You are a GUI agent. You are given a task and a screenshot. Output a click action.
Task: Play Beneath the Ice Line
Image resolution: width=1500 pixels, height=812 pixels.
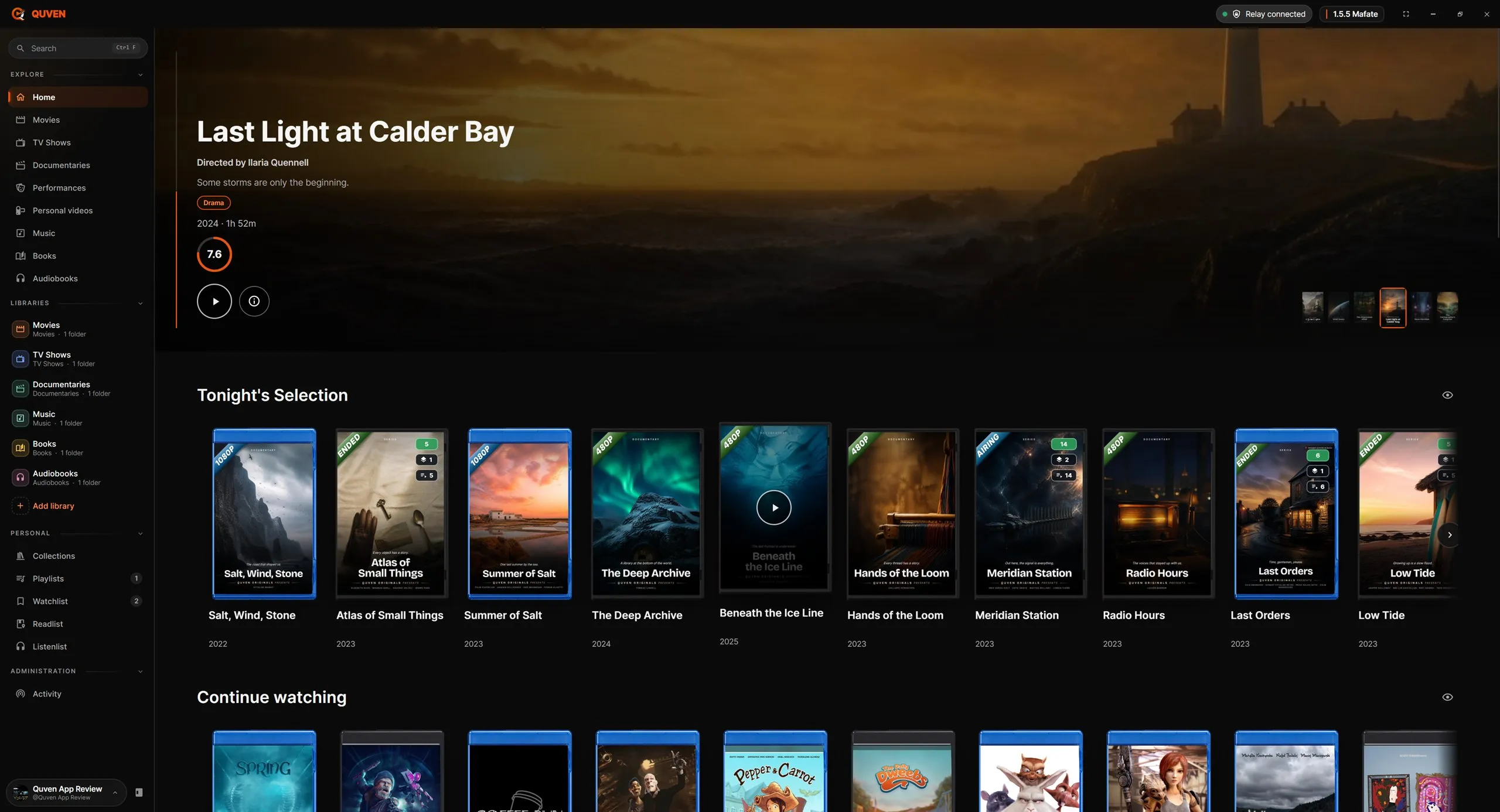click(x=773, y=507)
